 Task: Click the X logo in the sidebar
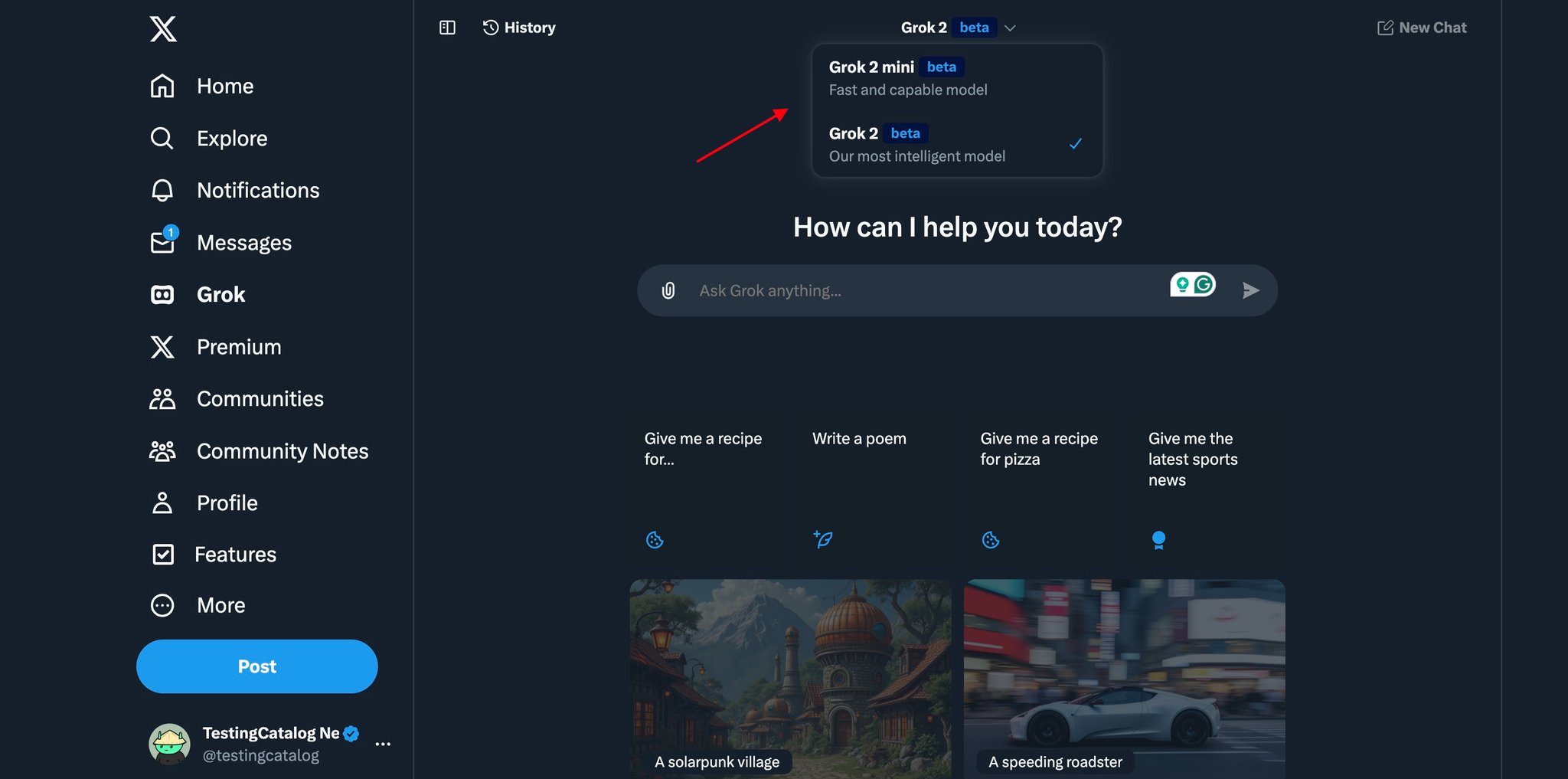pyautogui.click(x=163, y=29)
